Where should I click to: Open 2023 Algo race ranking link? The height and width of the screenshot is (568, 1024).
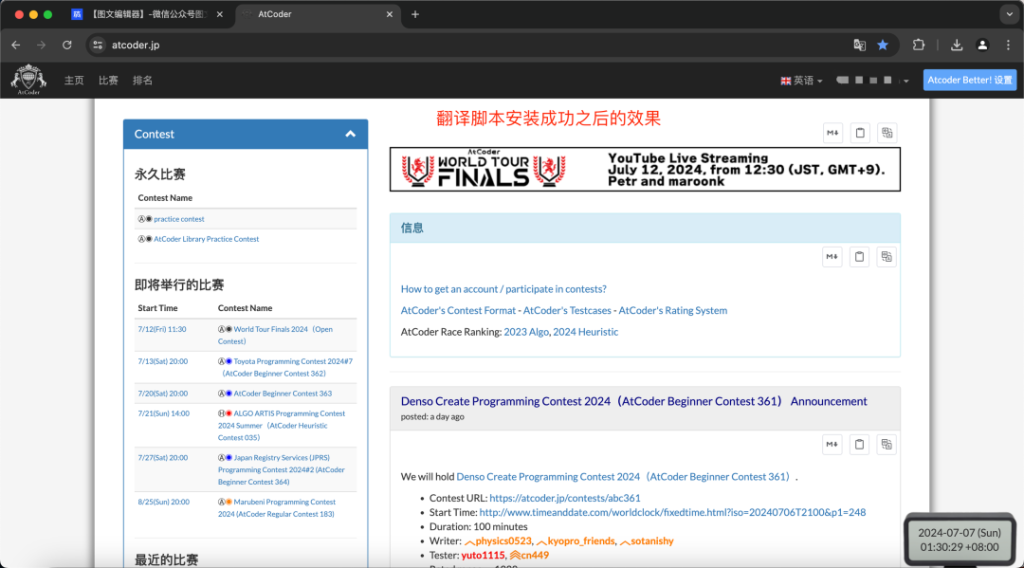click(x=526, y=332)
